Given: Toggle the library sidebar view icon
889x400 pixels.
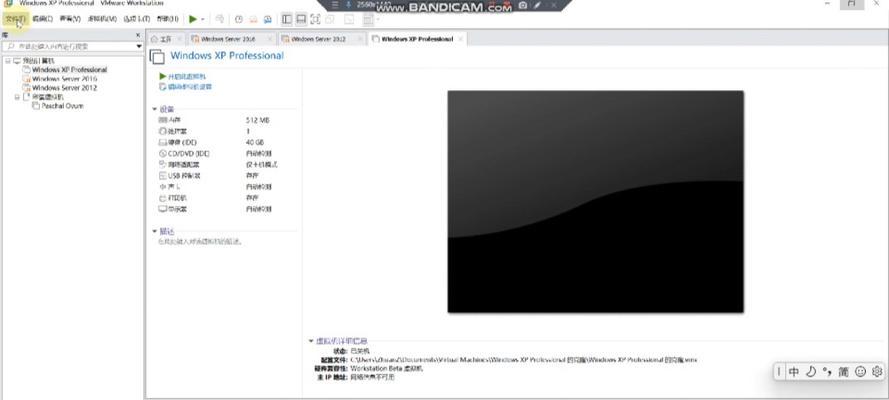Looking at the screenshot, I should (287, 19).
